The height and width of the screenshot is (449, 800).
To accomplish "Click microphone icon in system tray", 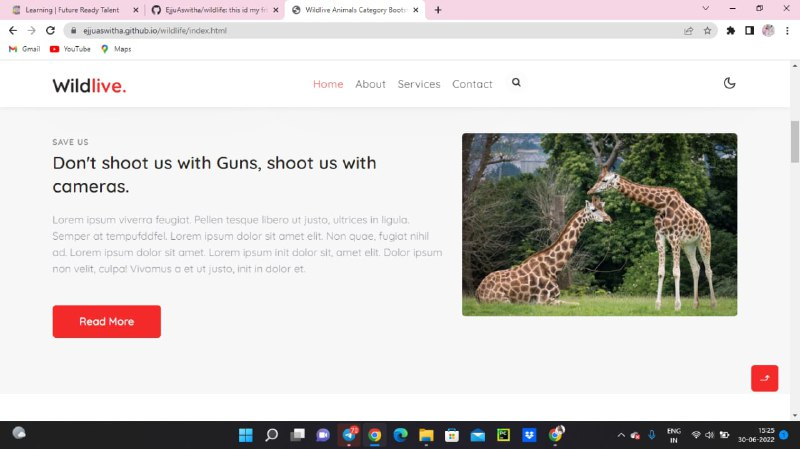I will pyautogui.click(x=652, y=435).
